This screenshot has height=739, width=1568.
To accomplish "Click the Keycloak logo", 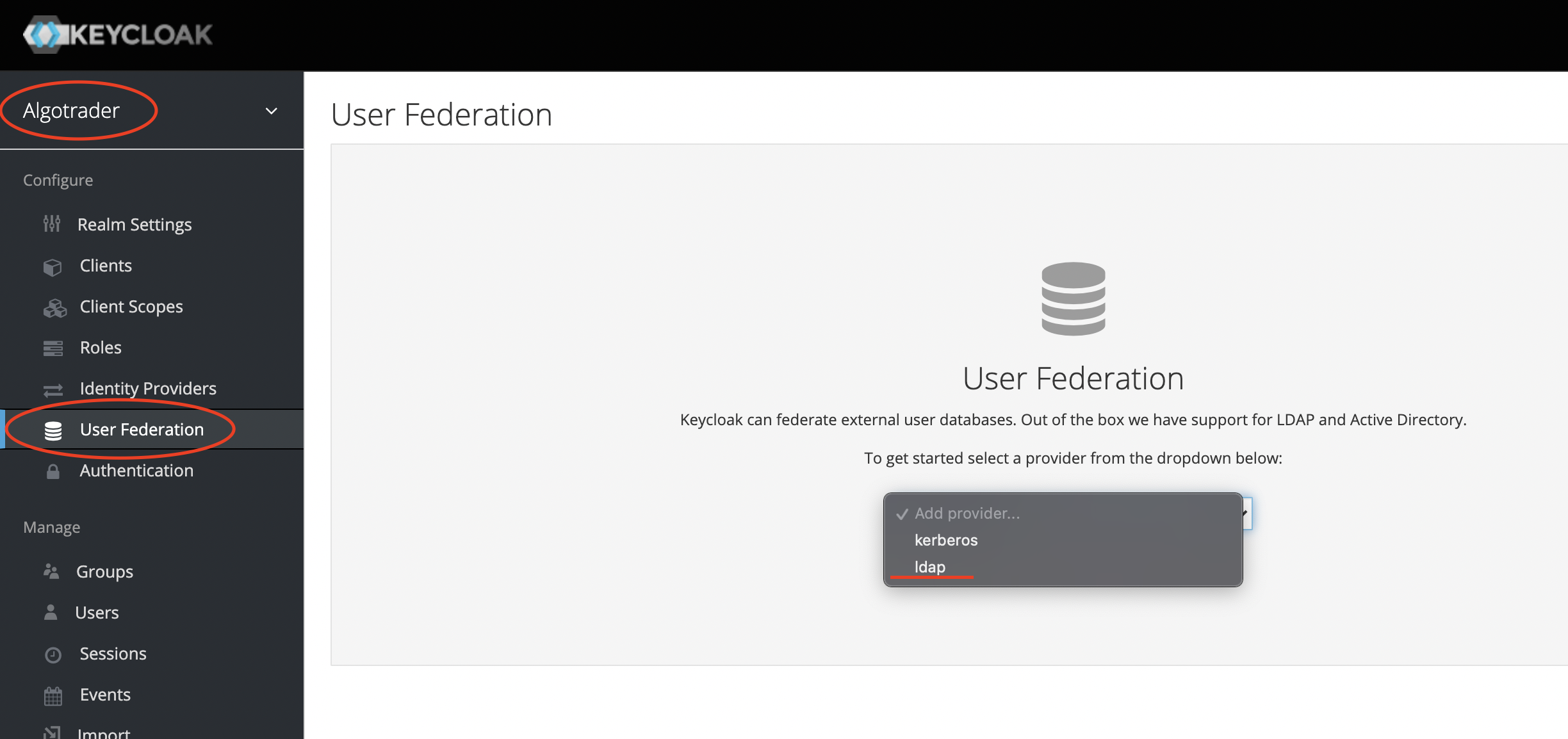I will click(x=117, y=35).
